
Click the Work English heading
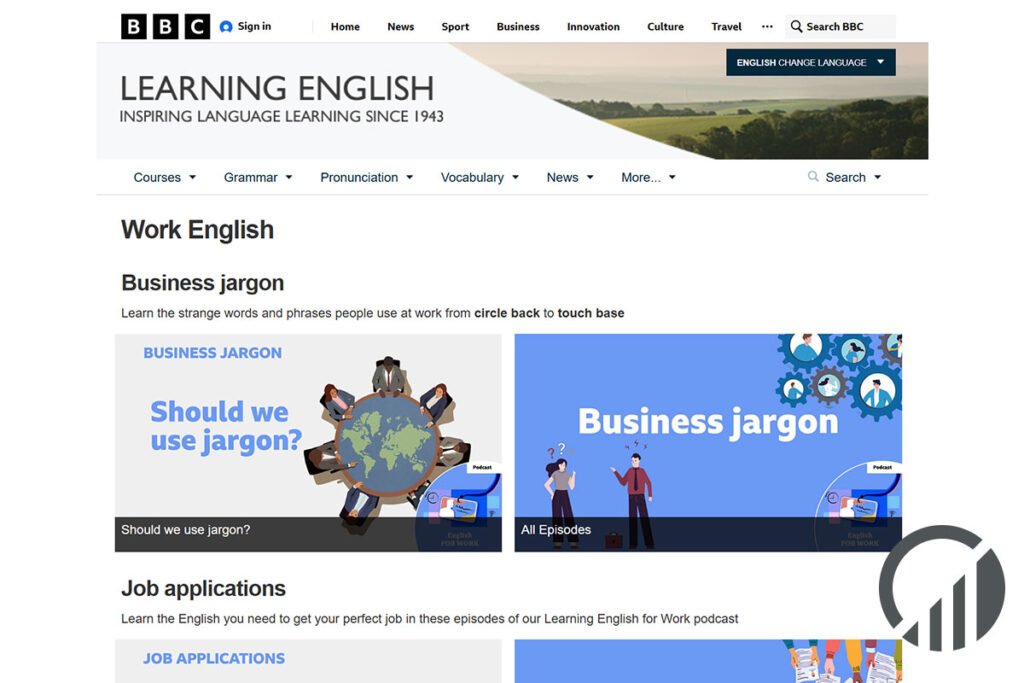[197, 230]
